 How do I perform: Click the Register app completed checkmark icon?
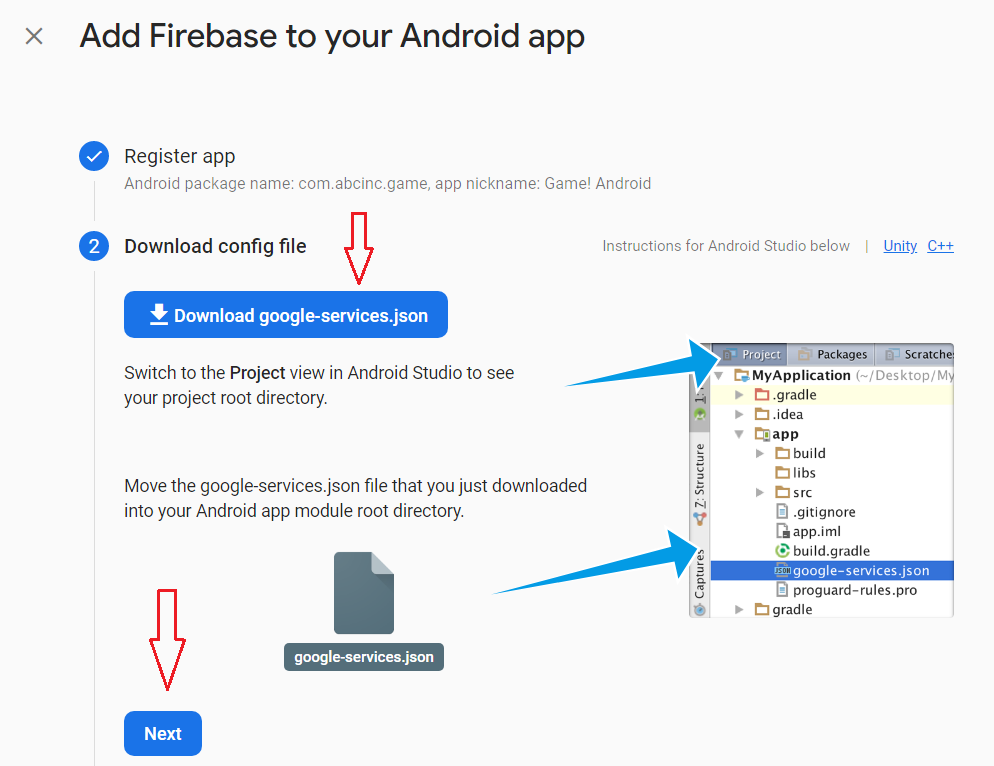point(94,156)
